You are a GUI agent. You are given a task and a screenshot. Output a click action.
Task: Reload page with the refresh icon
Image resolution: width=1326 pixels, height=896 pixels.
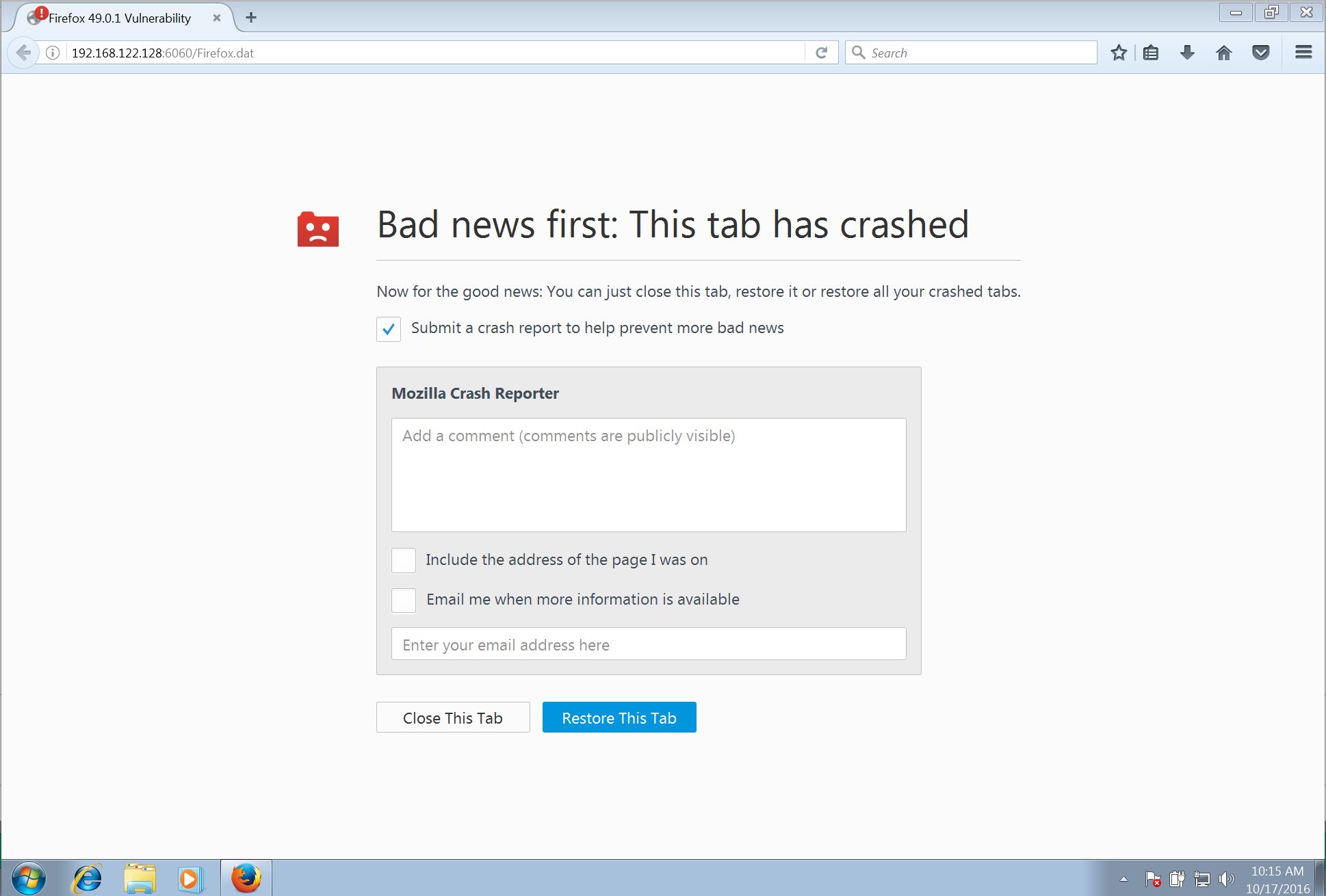(x=822, y=53)
